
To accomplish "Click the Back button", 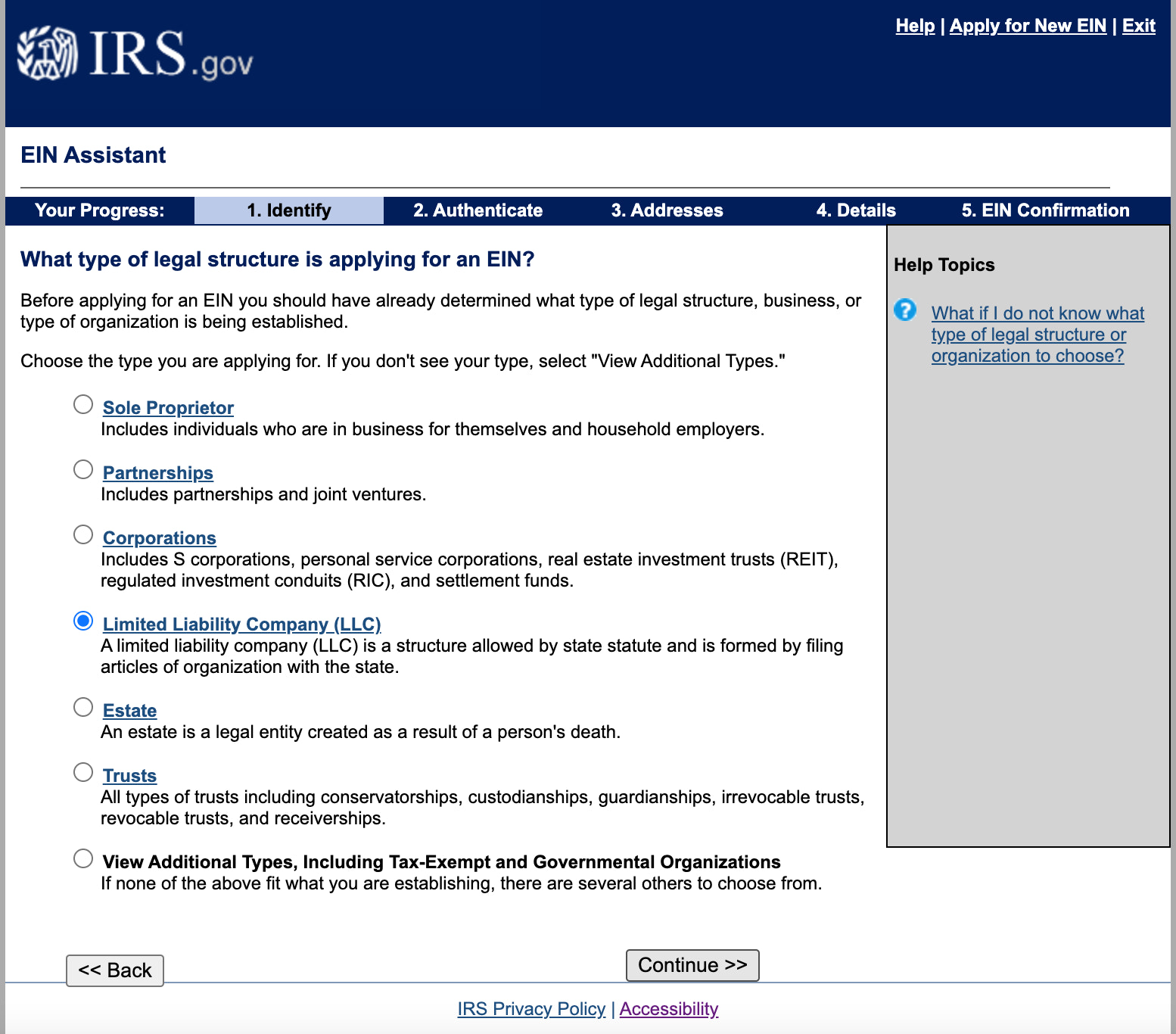I will [x=114, y=970].
